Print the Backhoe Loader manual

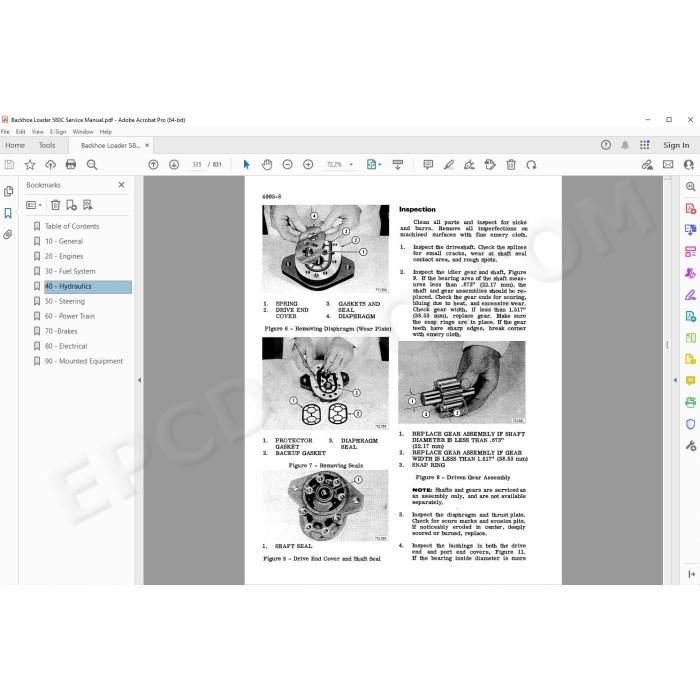[71, 165]
